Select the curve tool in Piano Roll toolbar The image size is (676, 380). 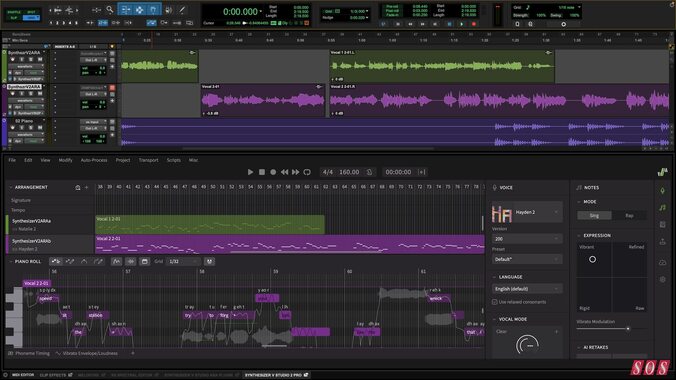84,261
